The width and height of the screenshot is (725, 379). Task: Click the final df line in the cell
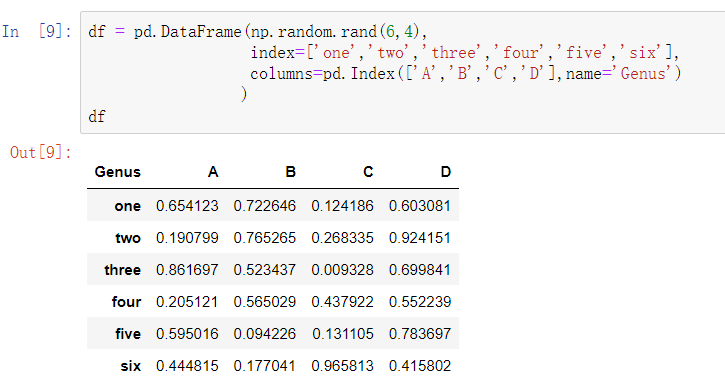point(97,116)
